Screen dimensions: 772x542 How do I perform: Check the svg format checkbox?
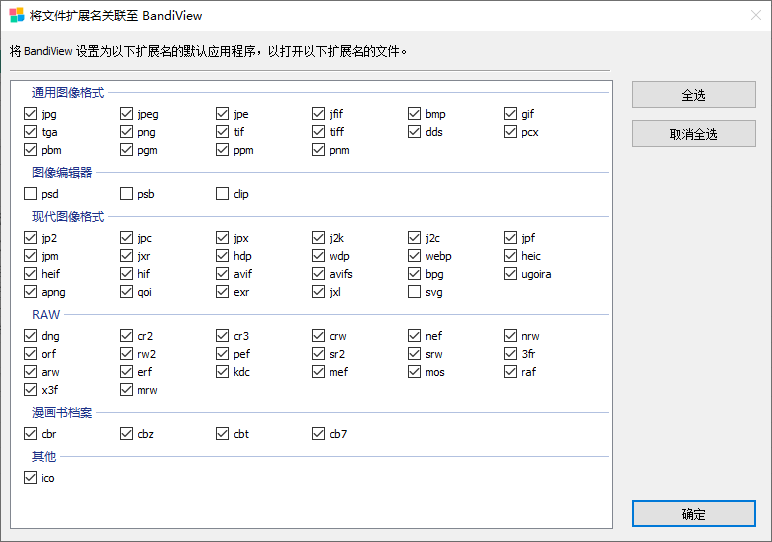click(x=415, y=292)
